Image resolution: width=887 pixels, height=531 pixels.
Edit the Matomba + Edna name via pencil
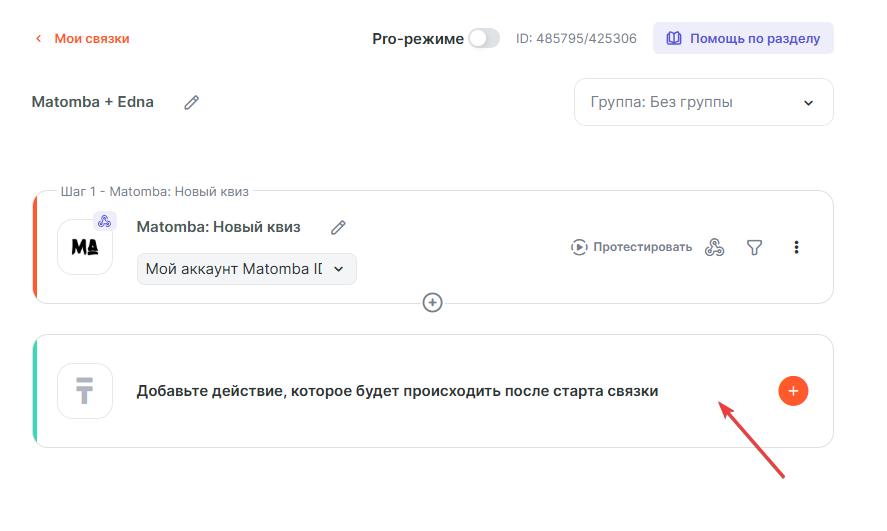click(191, 102)
